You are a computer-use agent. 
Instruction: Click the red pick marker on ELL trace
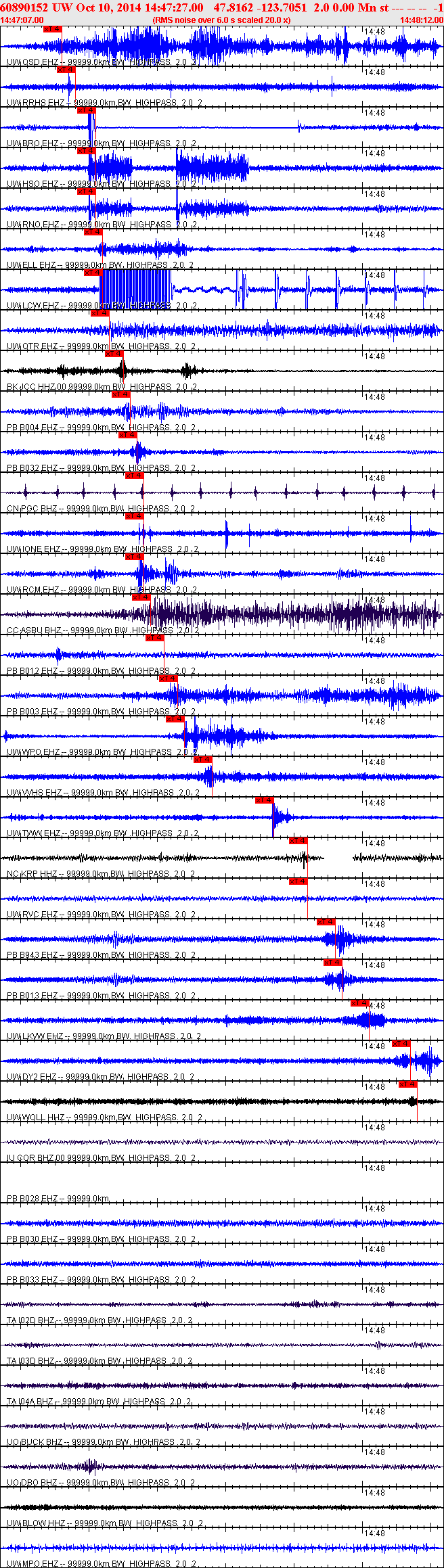coord(93,232)
